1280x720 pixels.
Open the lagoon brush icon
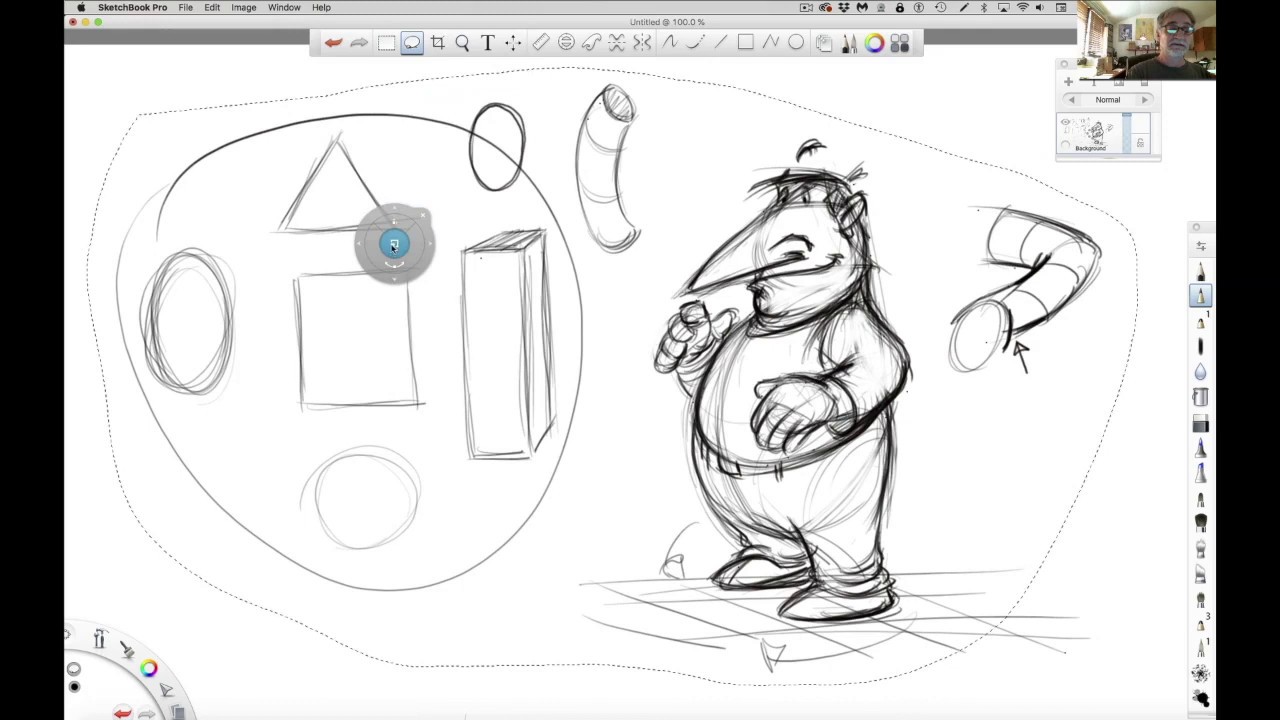click(127, 650)
